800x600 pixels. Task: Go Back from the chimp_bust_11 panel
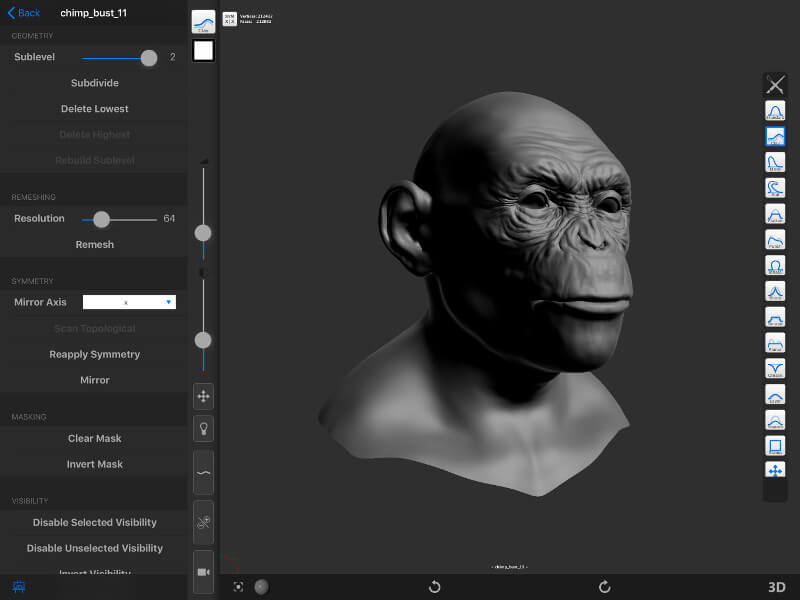pos(25,13)
